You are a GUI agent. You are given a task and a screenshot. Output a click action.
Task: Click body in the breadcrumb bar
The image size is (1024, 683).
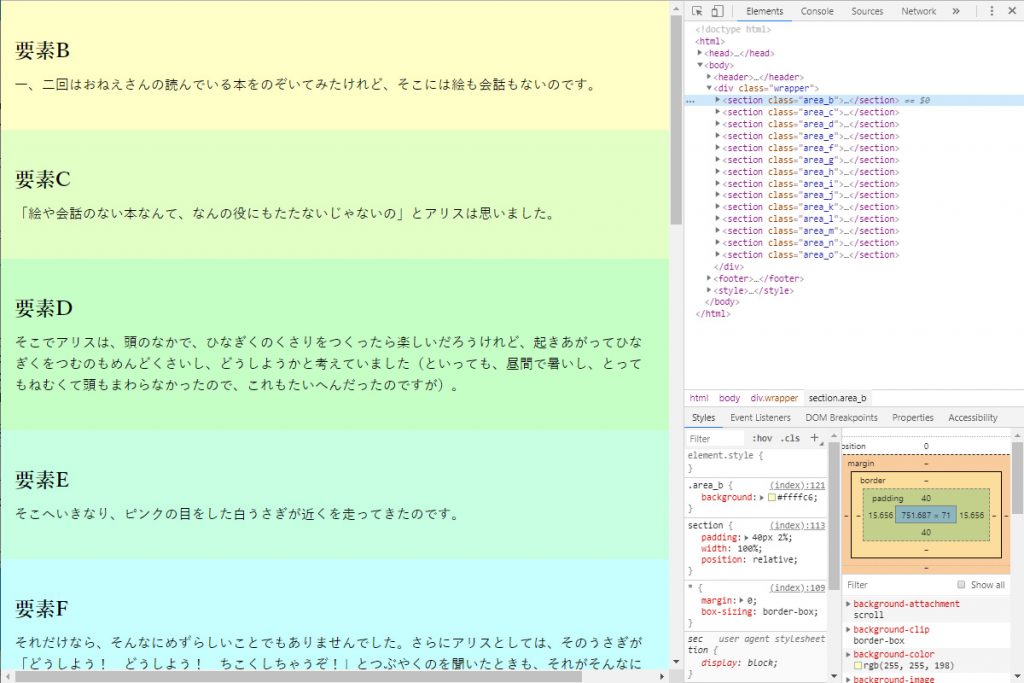pos(729,398)
